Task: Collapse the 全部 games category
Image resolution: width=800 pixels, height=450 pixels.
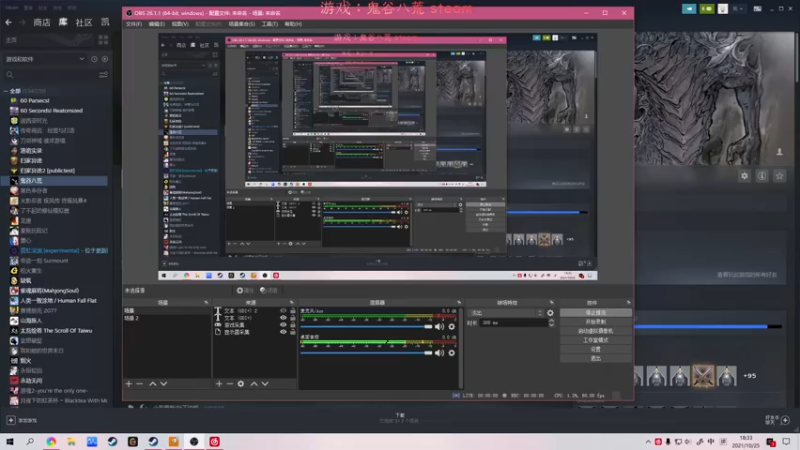Action: click(6, 91)
